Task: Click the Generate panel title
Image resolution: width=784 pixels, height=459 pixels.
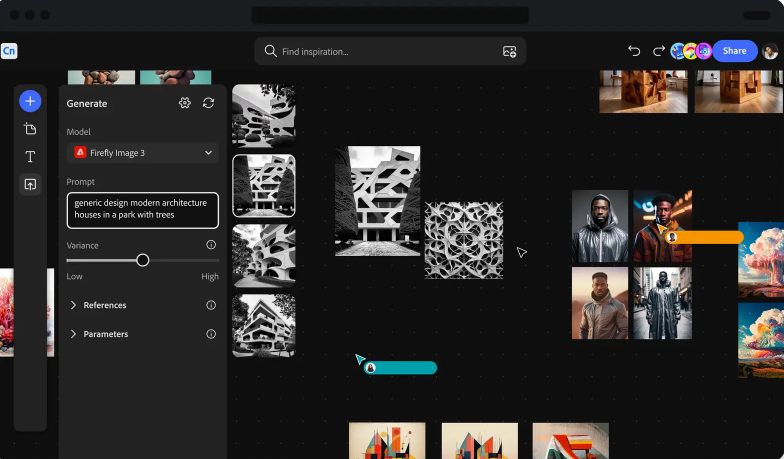Action: (87, 104)
